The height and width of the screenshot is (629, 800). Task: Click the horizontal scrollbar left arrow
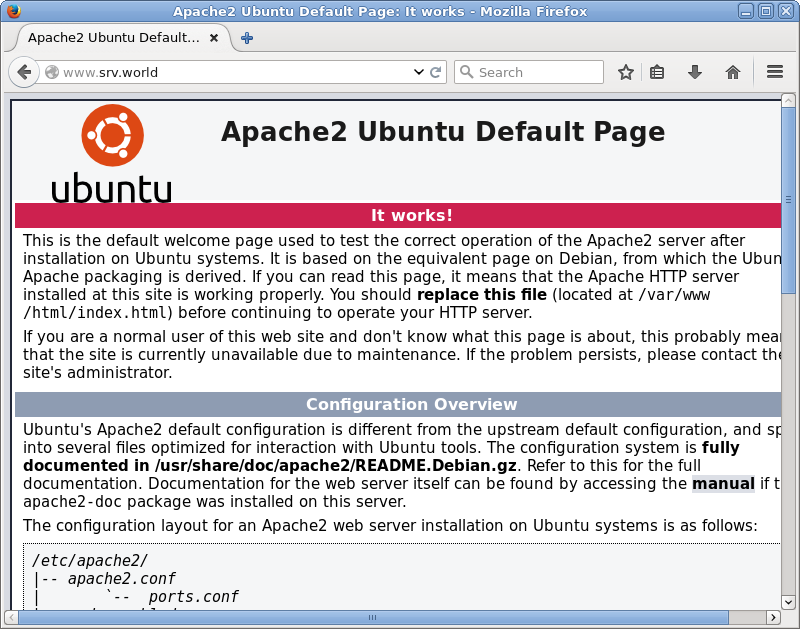tap(11, 617)
